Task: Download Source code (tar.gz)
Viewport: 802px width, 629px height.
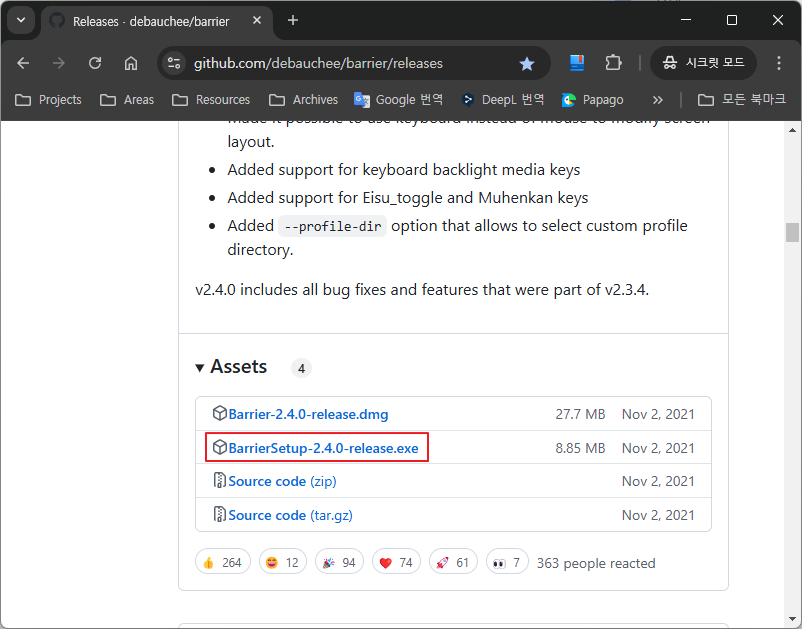Action: (x=291, y=515)
